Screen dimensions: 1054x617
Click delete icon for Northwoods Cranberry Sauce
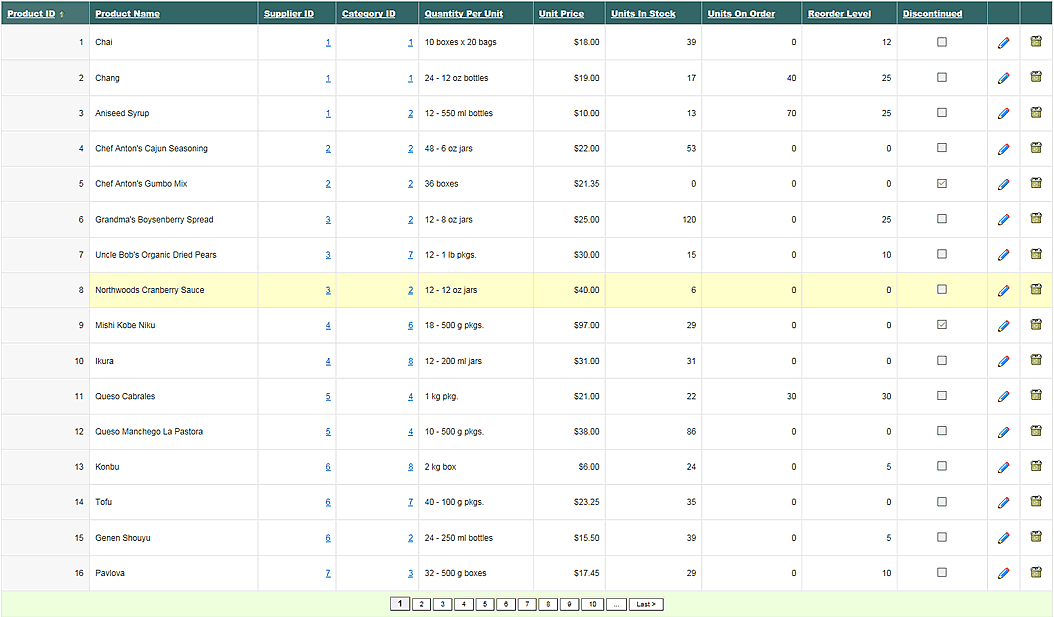pos(1036,290)
